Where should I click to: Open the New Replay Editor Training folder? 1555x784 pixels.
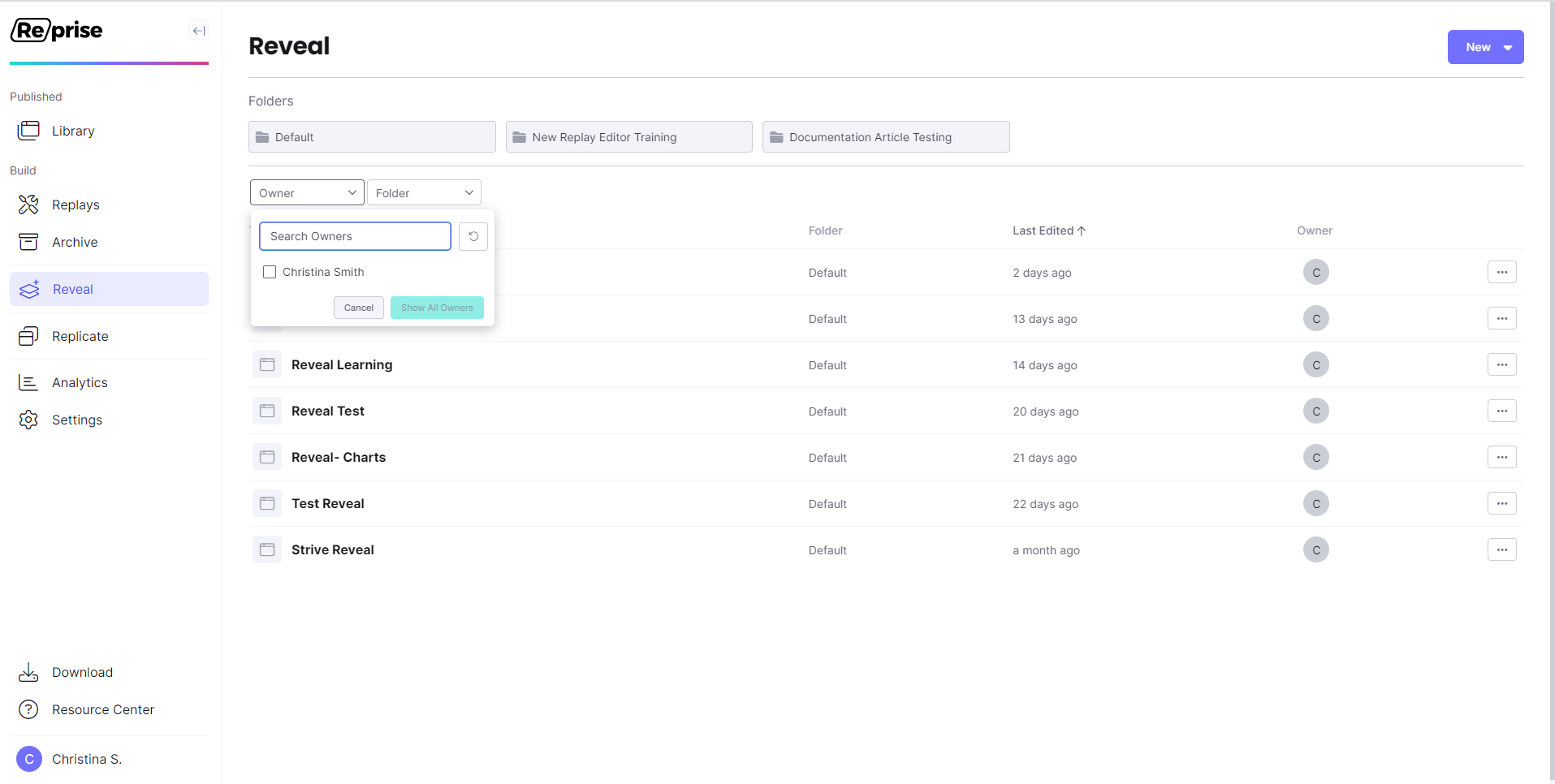(629, 137)
